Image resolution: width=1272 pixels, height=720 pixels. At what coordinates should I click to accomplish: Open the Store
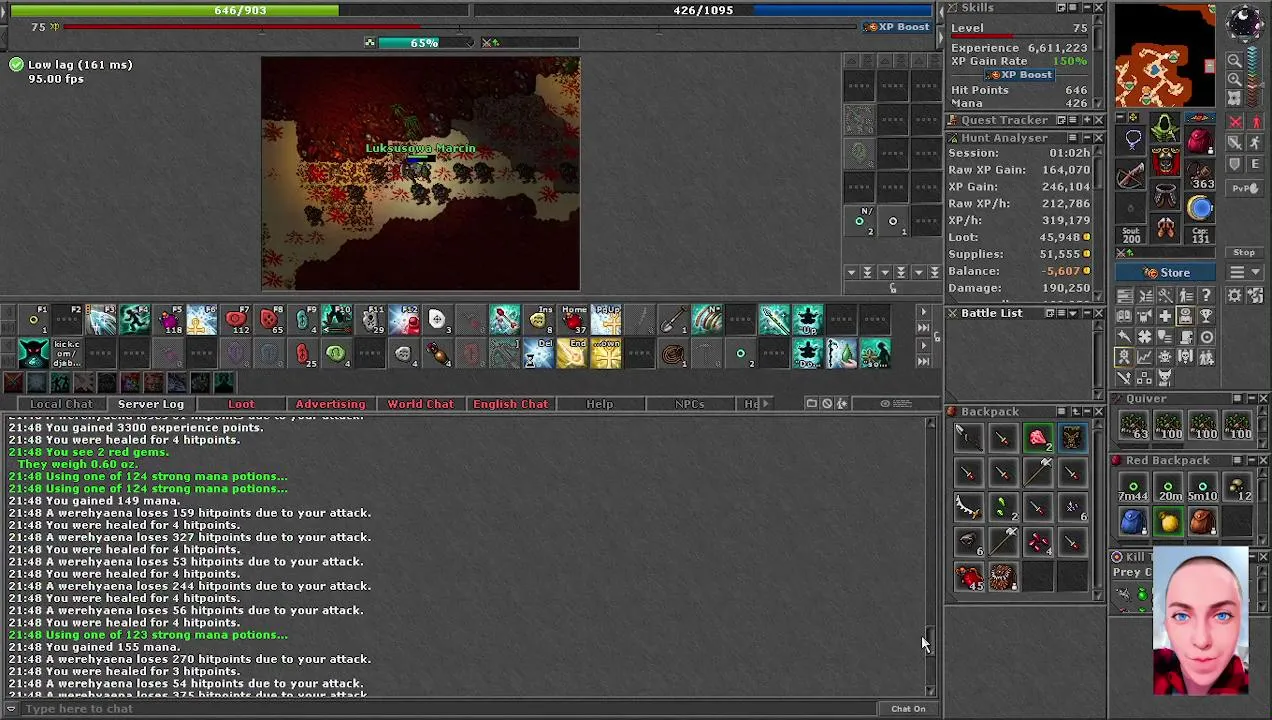[x=1166, y=273]
